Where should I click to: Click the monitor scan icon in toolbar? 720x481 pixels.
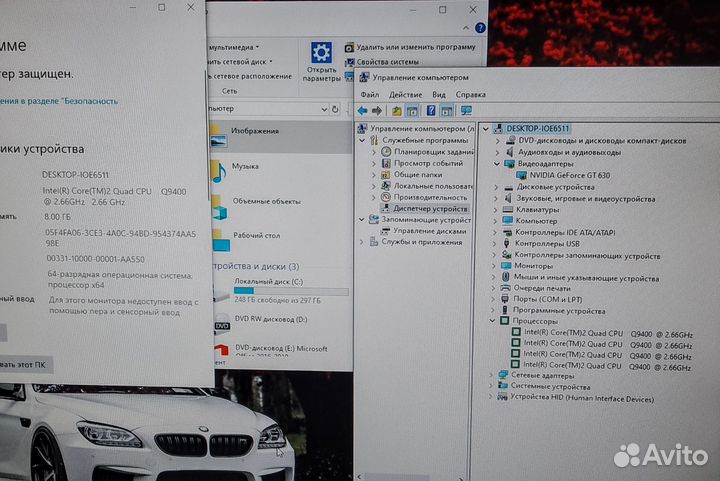click(x=466, y=111)
